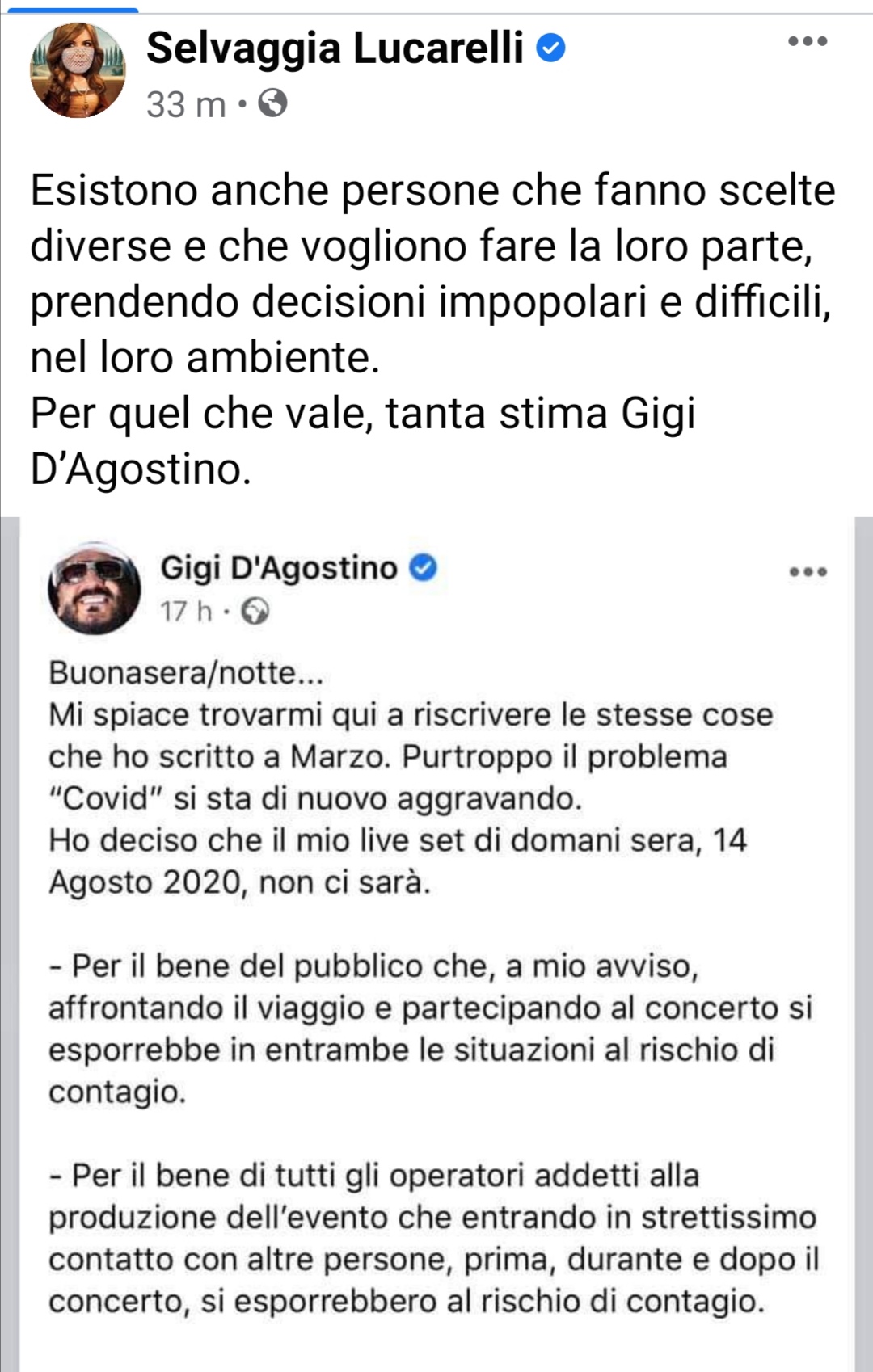
Task: Click the paragraph 'Per il bene di tutti gli operatori'
Action: click(x=434, y=1238)
